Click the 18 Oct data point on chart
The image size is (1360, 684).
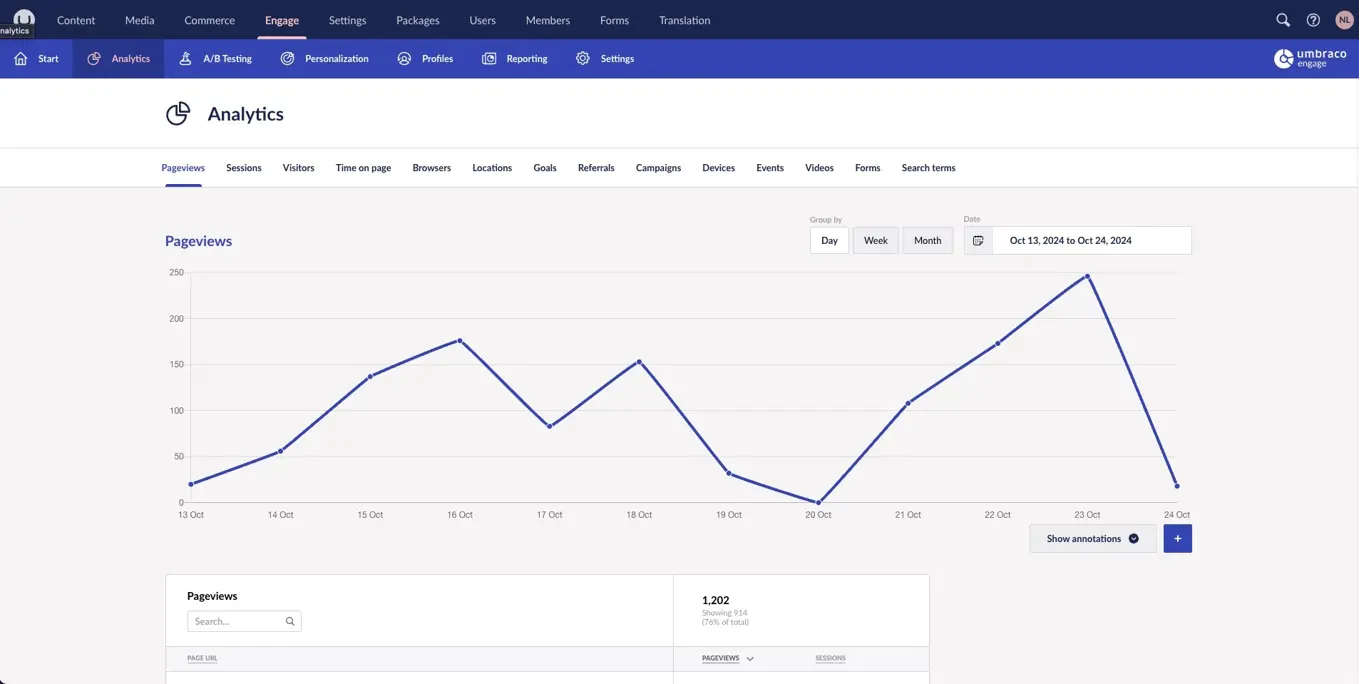point(639,362)
